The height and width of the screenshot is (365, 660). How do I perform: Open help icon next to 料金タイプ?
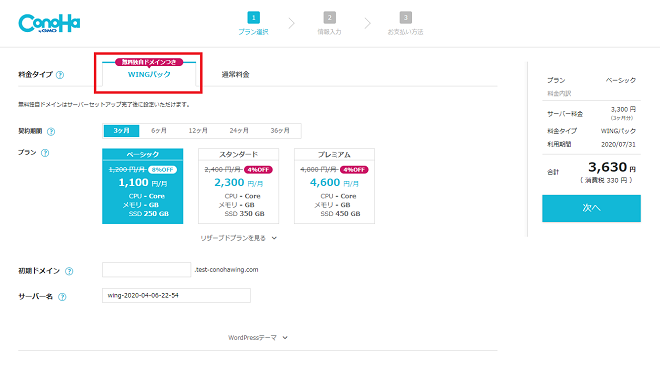pyautogui.click(x=60, y=75)
